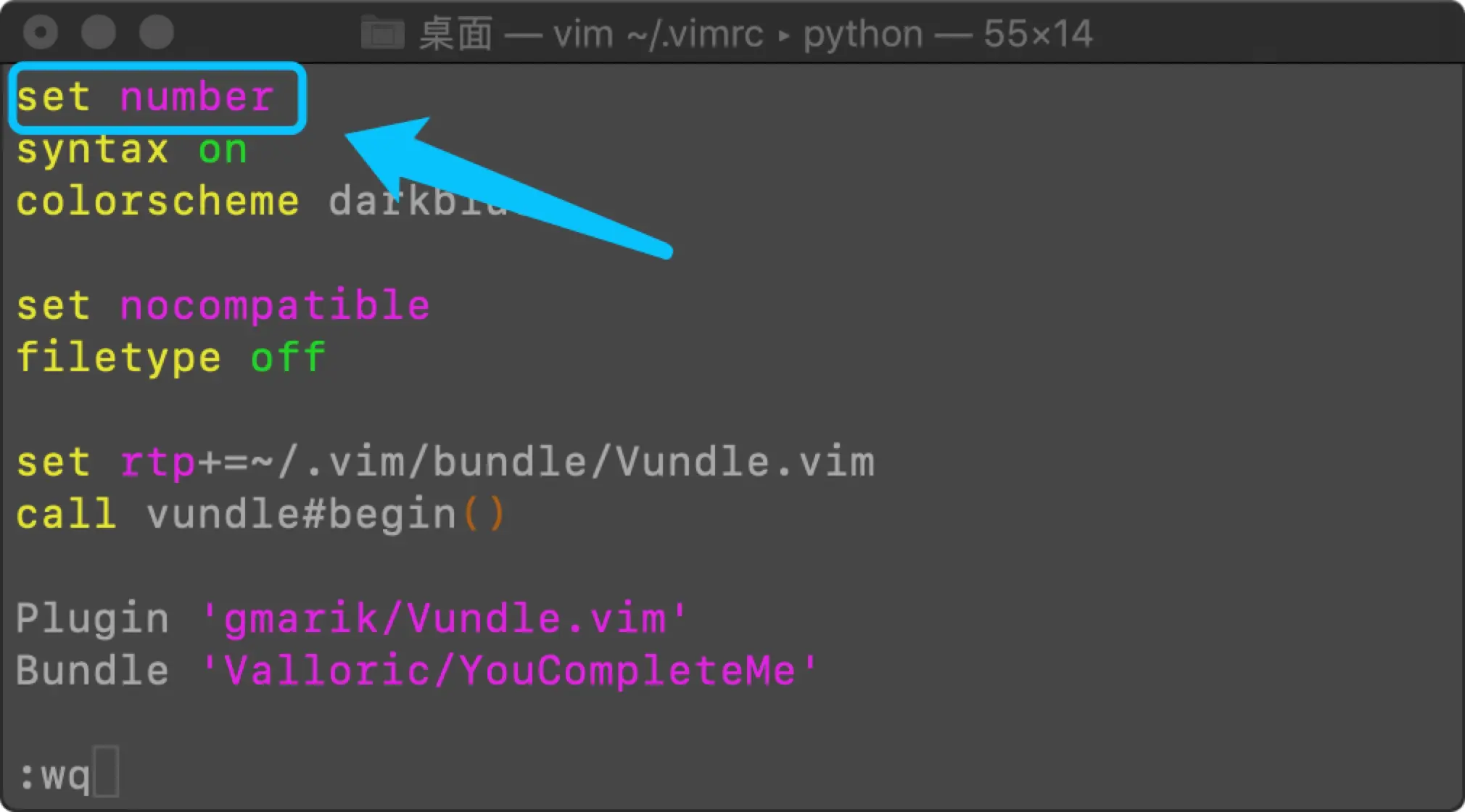Click the 'rtp' option in set line
The width and height of the screenshot is (1465, 812).
(x=157, y=462)
